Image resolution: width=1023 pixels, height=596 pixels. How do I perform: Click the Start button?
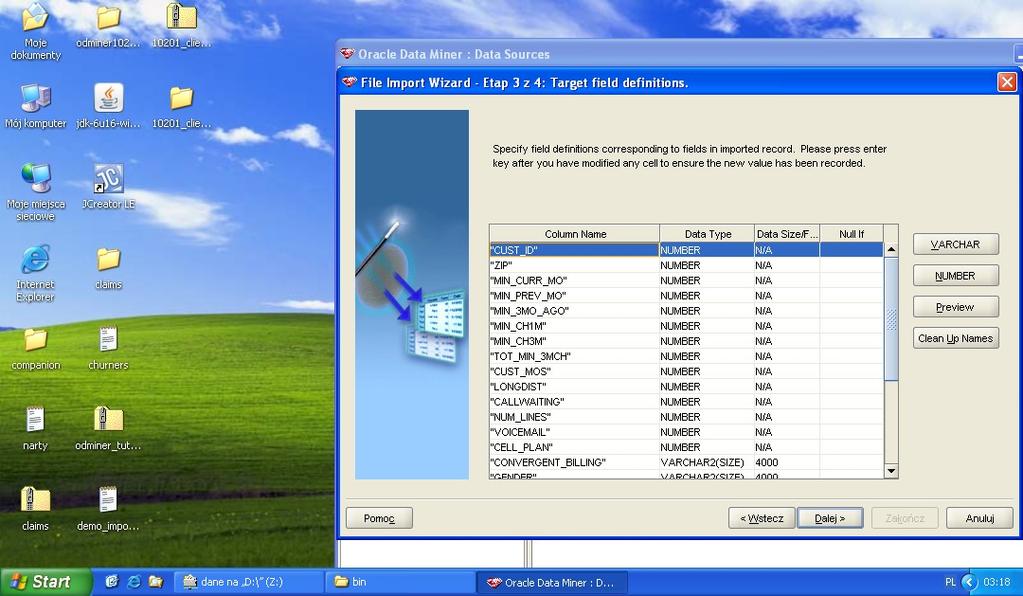(46, 582)
